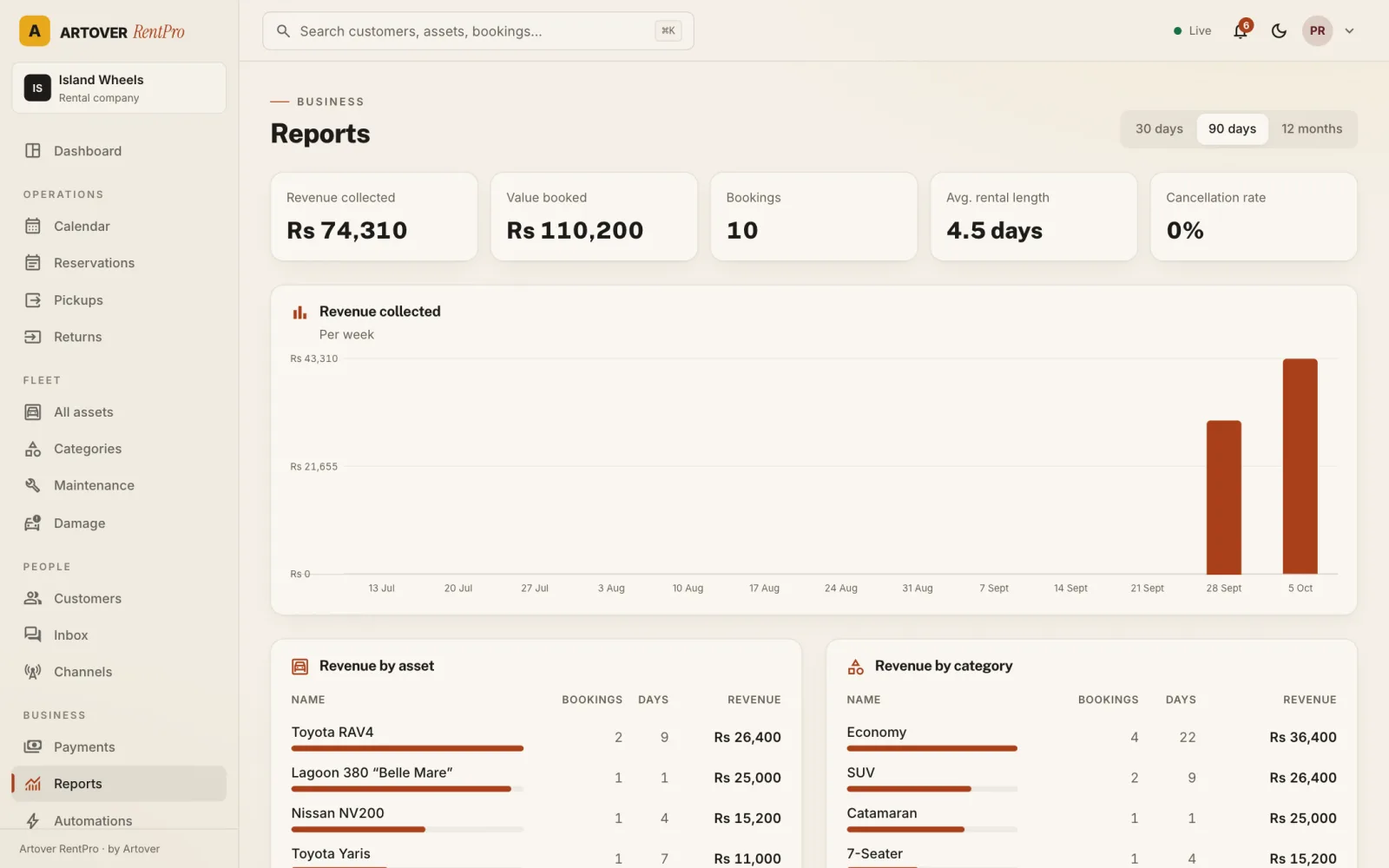
Task: Focus the search customers field
Action: [x=477, y=31]
